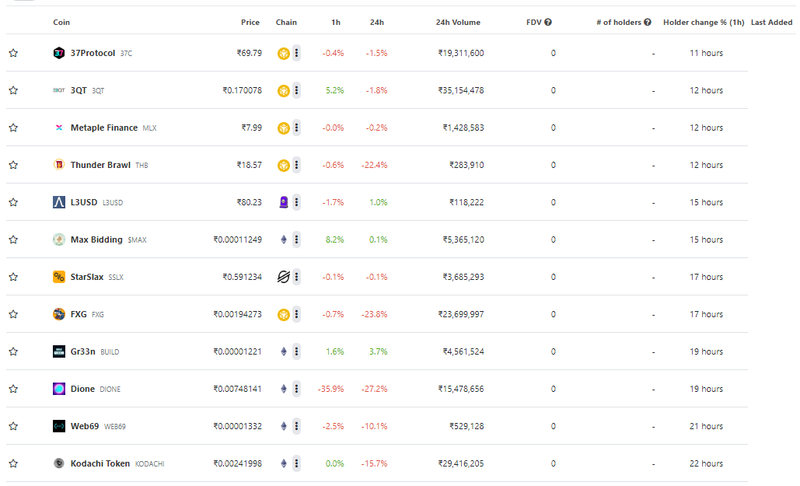Click the BNB chain icon for 3QT
800x486 pixels.
(x=284, y=91)
